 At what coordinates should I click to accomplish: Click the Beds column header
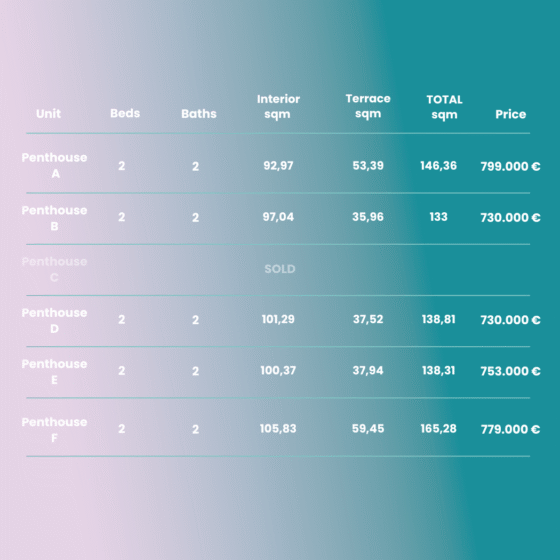click(125, 113)
